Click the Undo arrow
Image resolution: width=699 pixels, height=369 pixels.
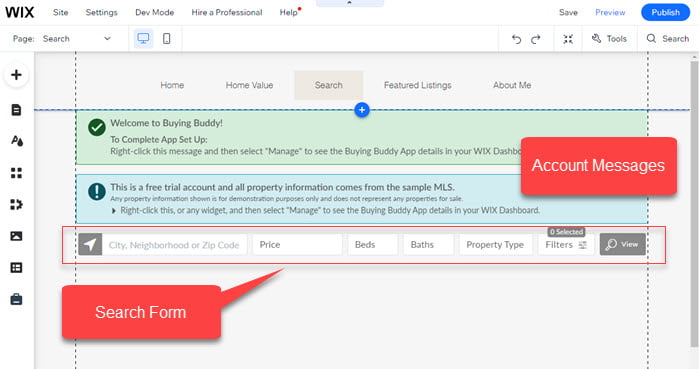pos(516,39)
